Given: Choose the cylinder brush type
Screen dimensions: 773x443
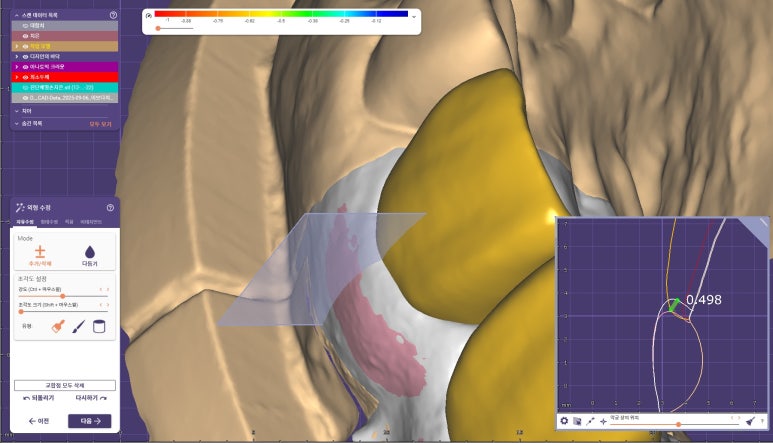Looking at the screenshot, I should tap(99, 326).
